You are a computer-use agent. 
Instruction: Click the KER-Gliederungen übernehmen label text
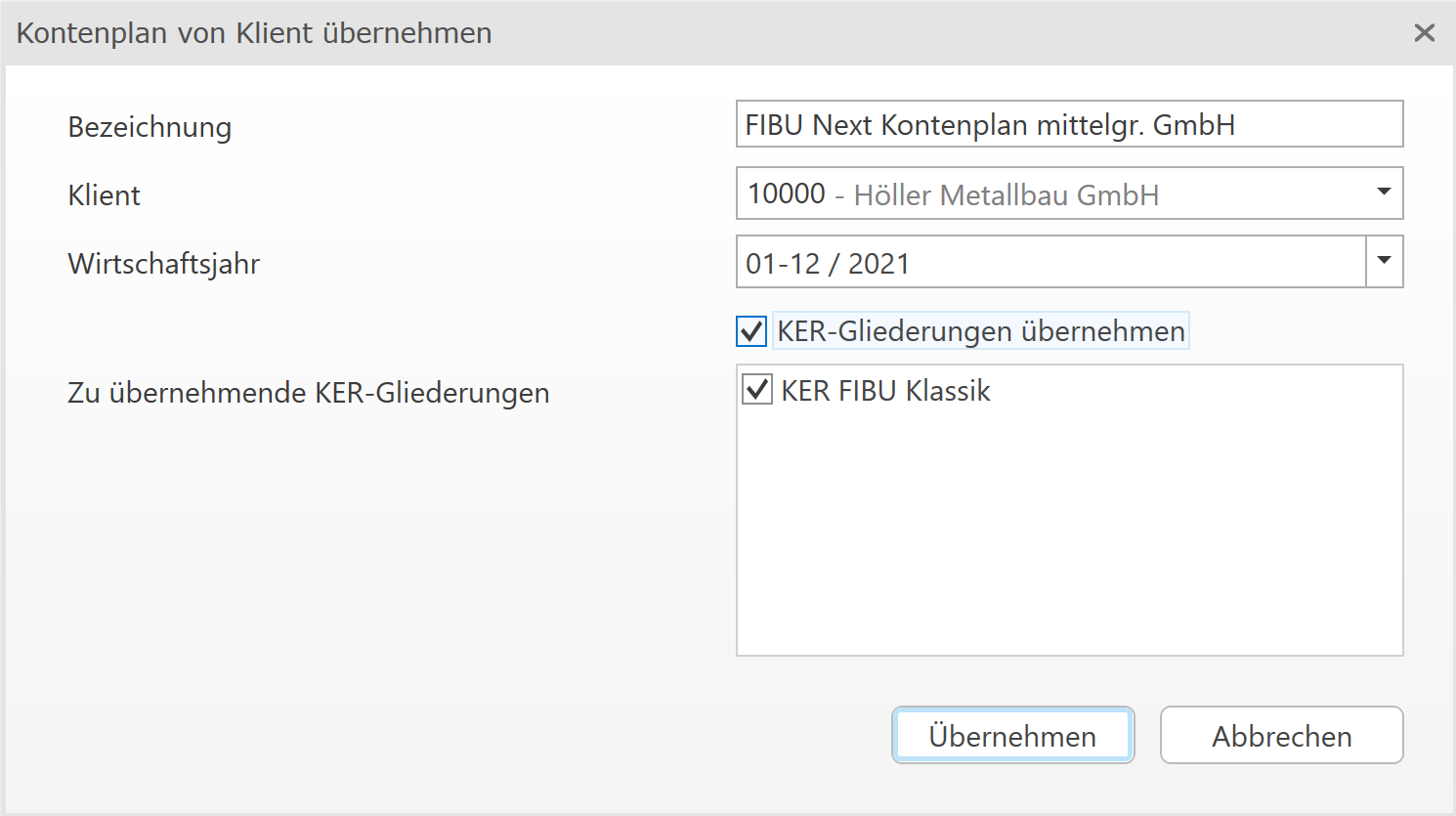(980, 331)
